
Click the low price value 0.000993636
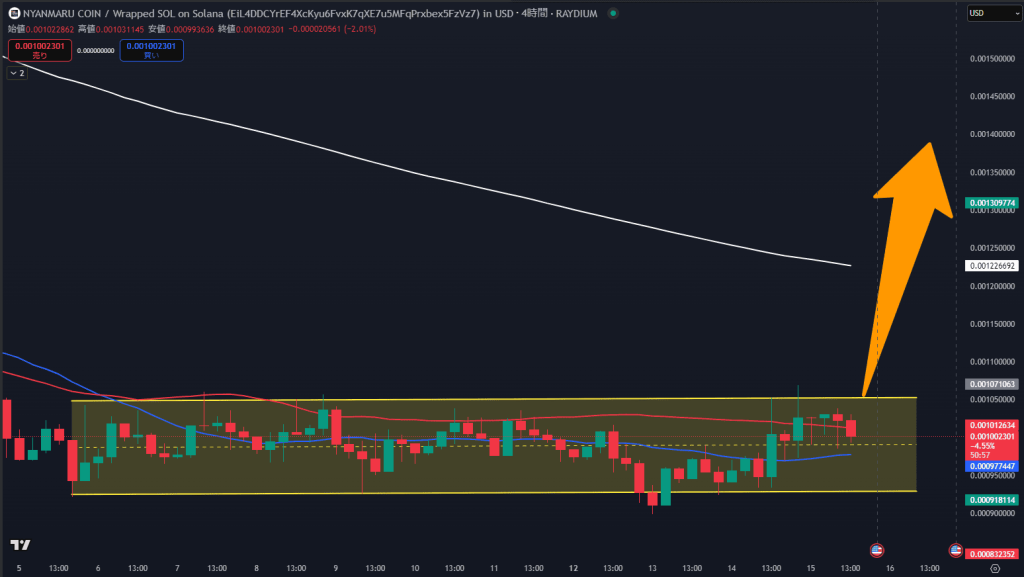pos(190,29)
